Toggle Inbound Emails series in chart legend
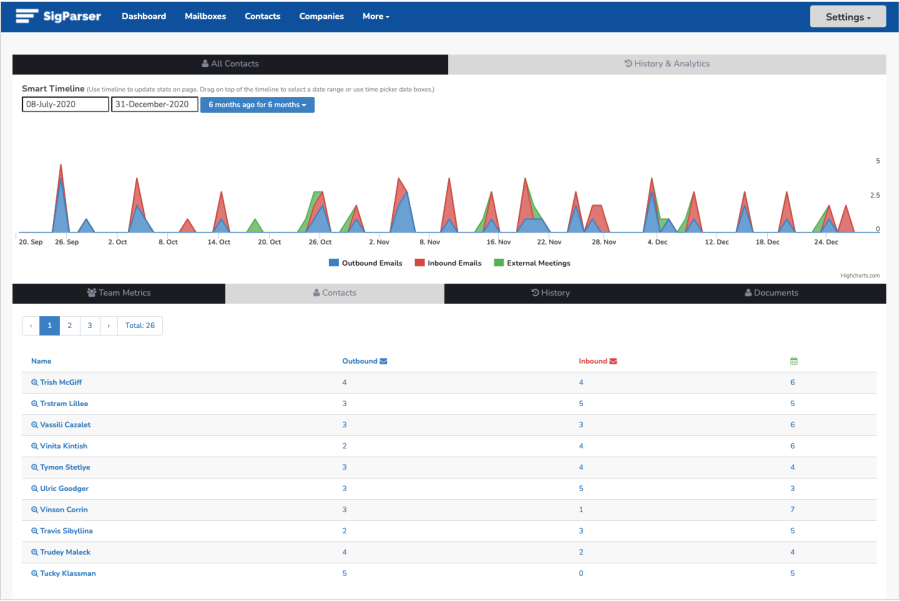Screen dimensions: 900x601 pyautogui.click(x=448, y=263)
